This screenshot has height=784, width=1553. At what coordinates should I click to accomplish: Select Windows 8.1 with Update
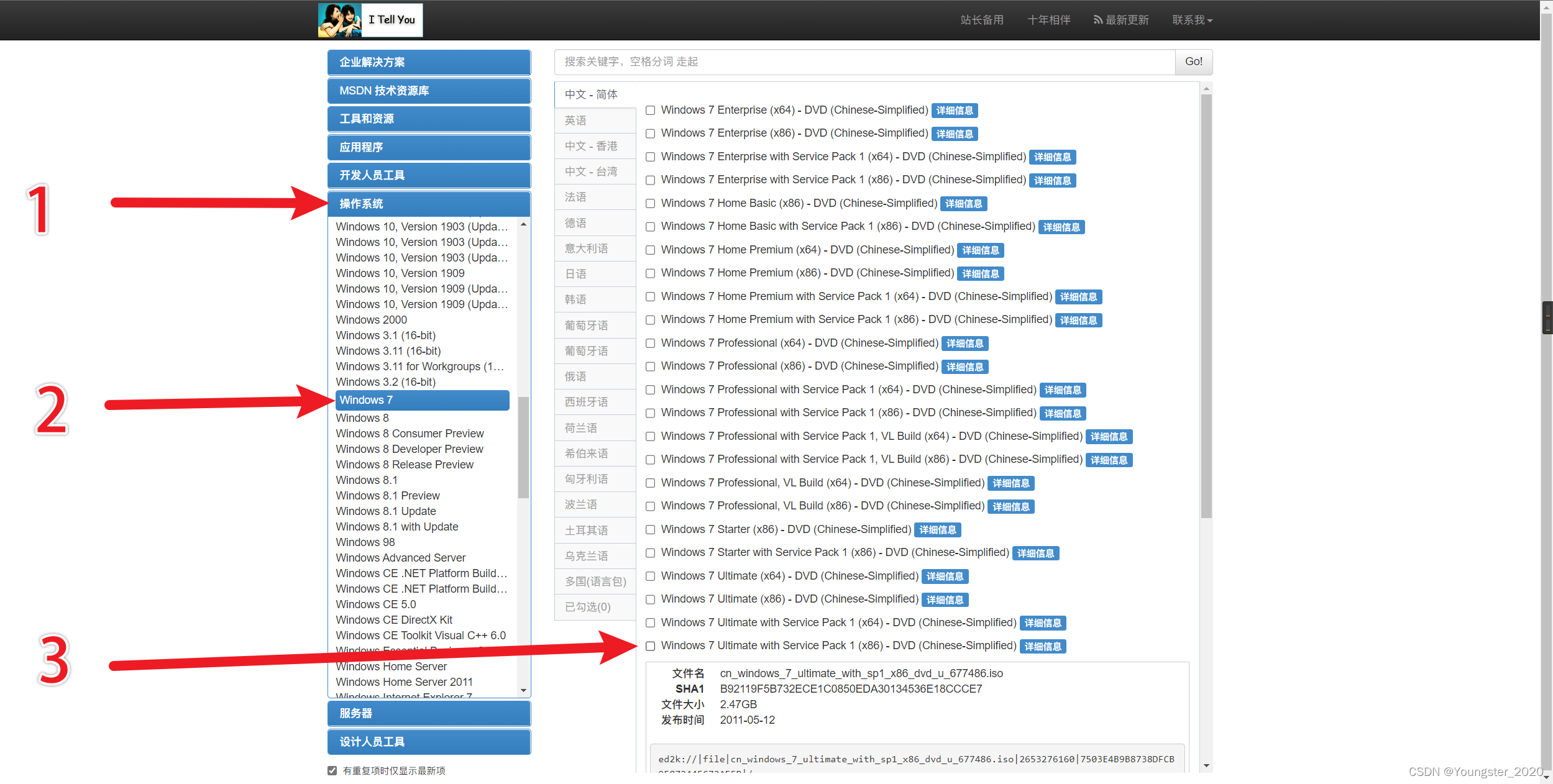(397, 527)
